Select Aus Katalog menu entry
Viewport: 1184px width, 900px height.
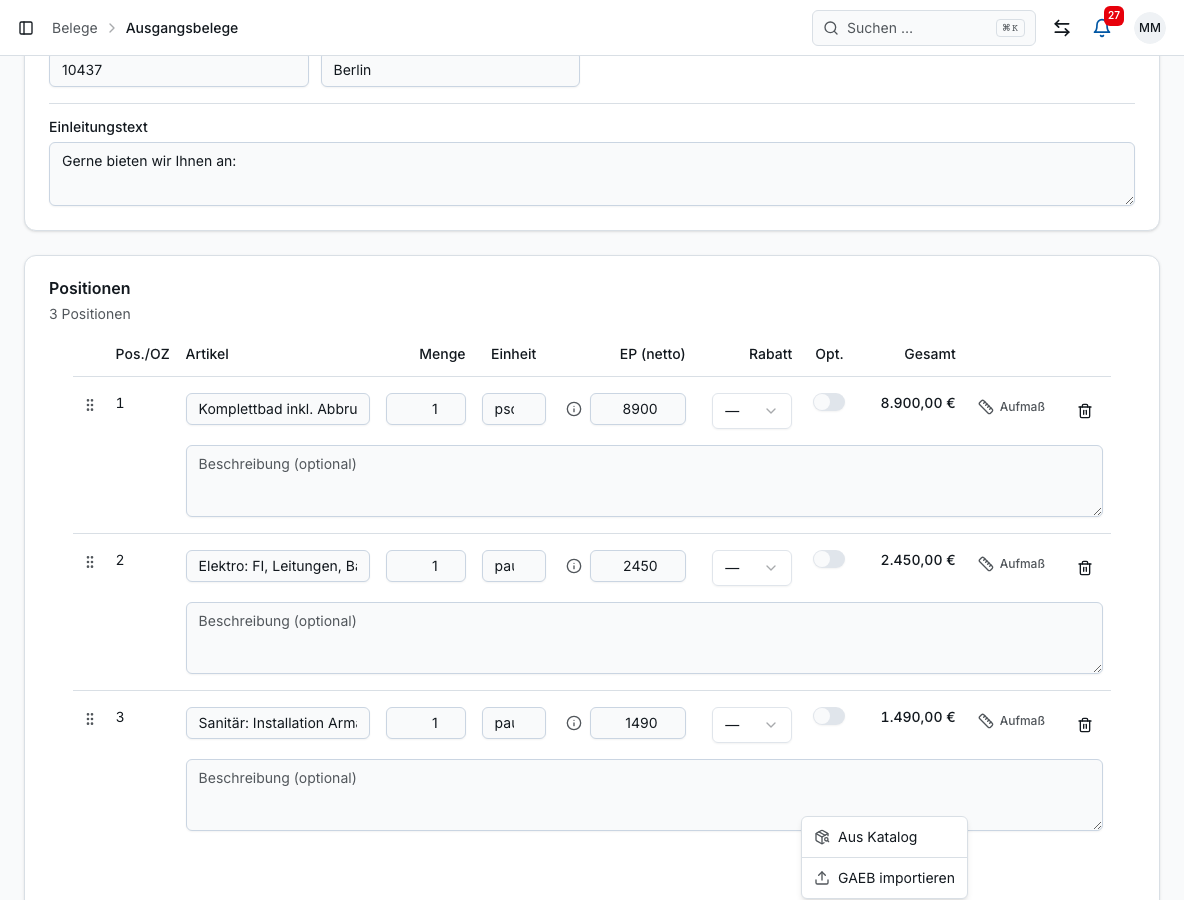point(883,837)
